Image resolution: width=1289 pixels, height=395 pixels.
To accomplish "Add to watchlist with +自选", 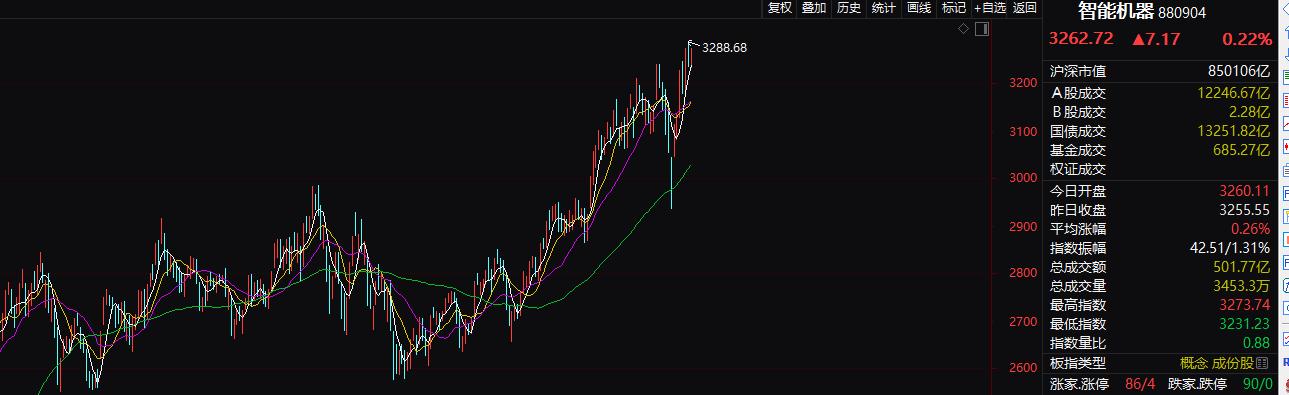I will coord(989,8).
